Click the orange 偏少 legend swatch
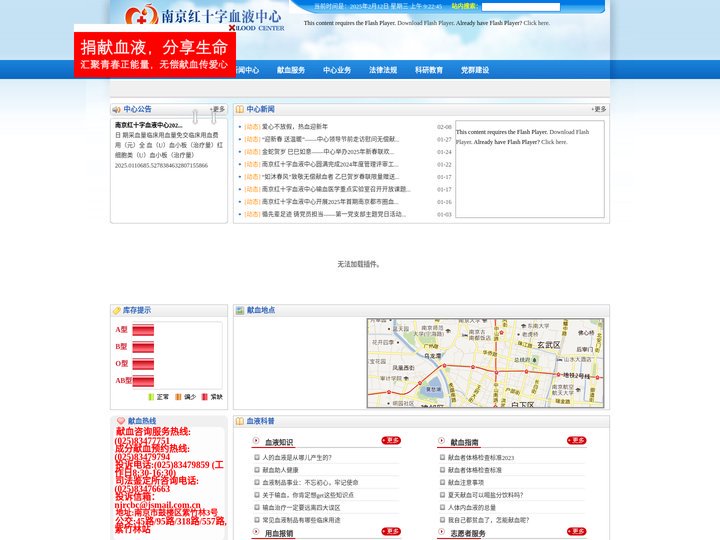 point(178,397)
